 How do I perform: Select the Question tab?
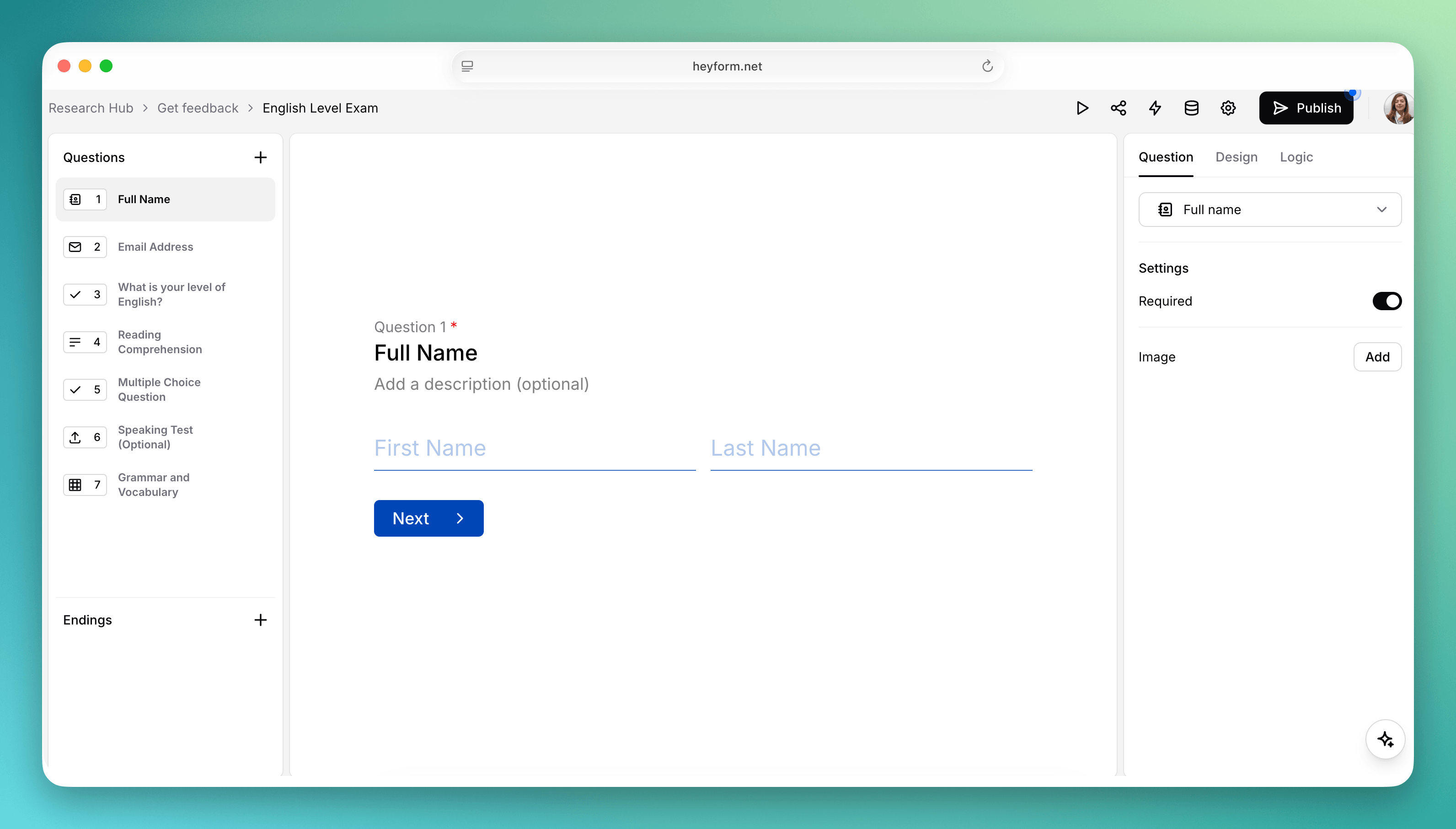click(x=1165, y=157)
